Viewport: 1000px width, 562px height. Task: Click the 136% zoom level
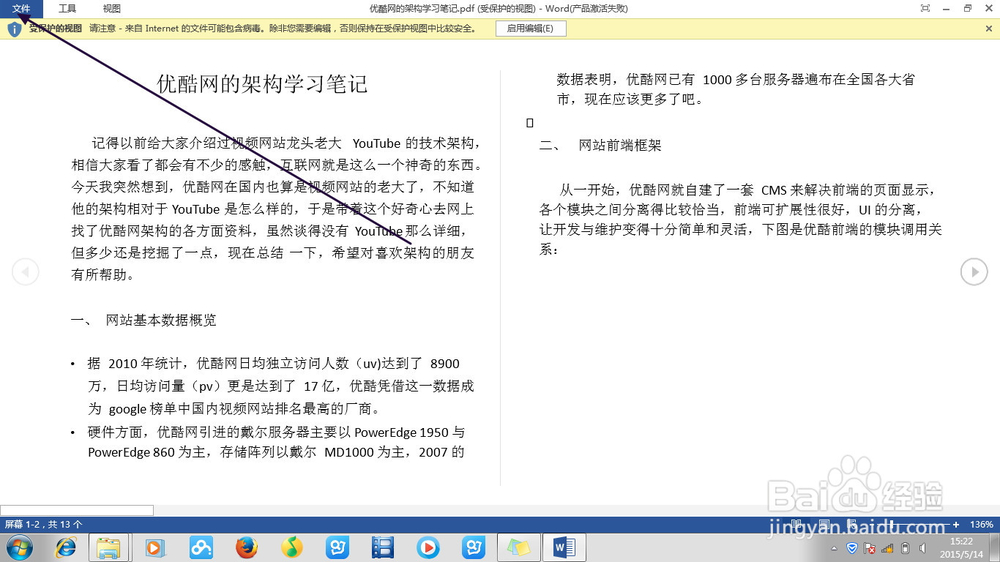pyautogui.click(x=981, y=524)
